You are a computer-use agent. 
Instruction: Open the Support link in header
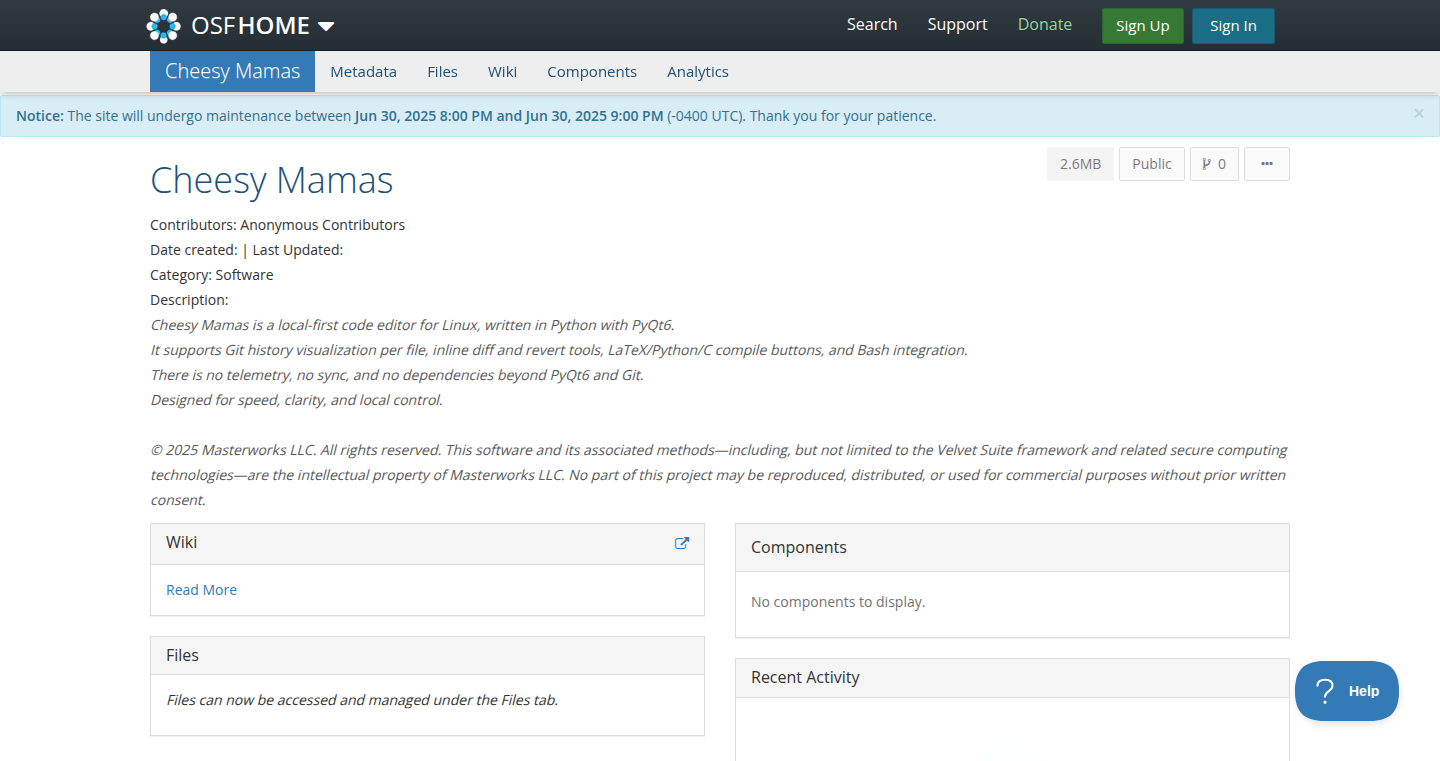click(x=957, y=25)
